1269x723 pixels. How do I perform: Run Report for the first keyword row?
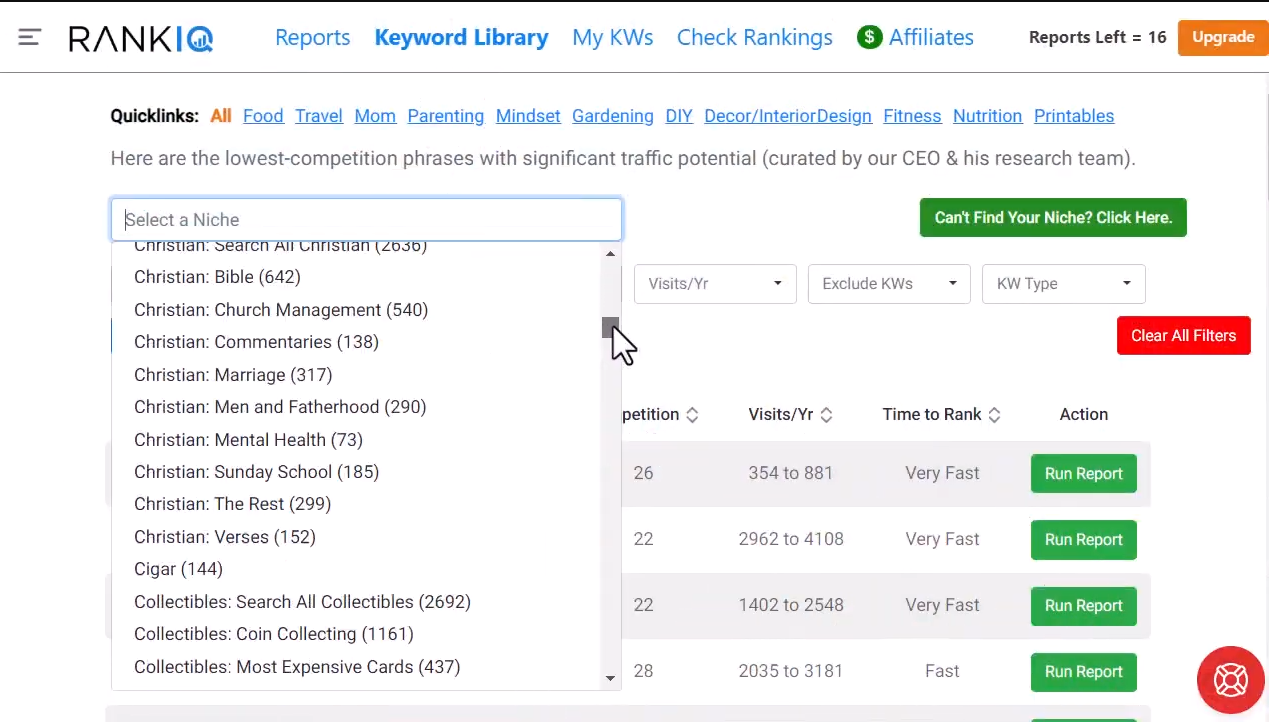point(1083,473)
